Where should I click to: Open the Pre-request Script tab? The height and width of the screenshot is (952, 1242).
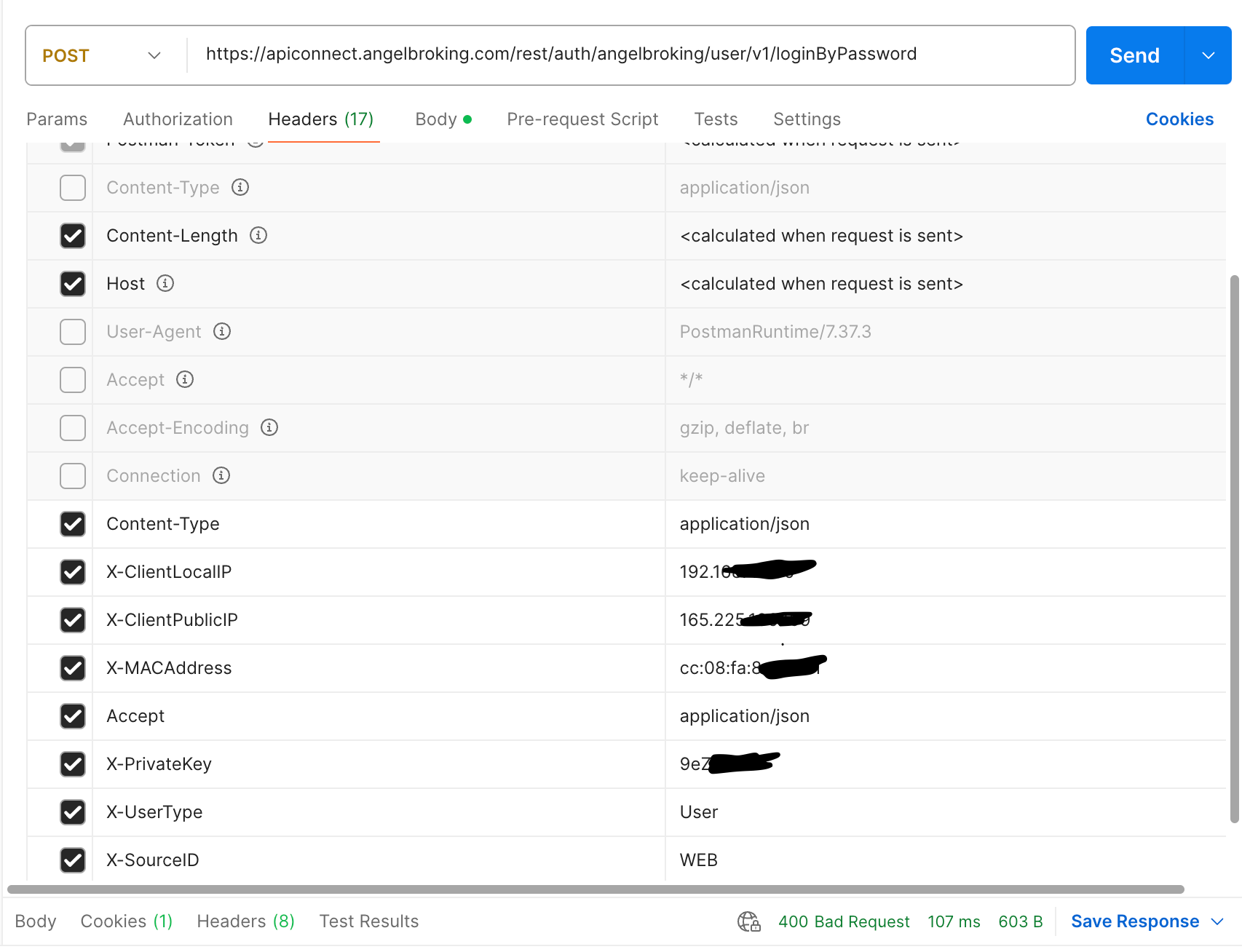582,119
